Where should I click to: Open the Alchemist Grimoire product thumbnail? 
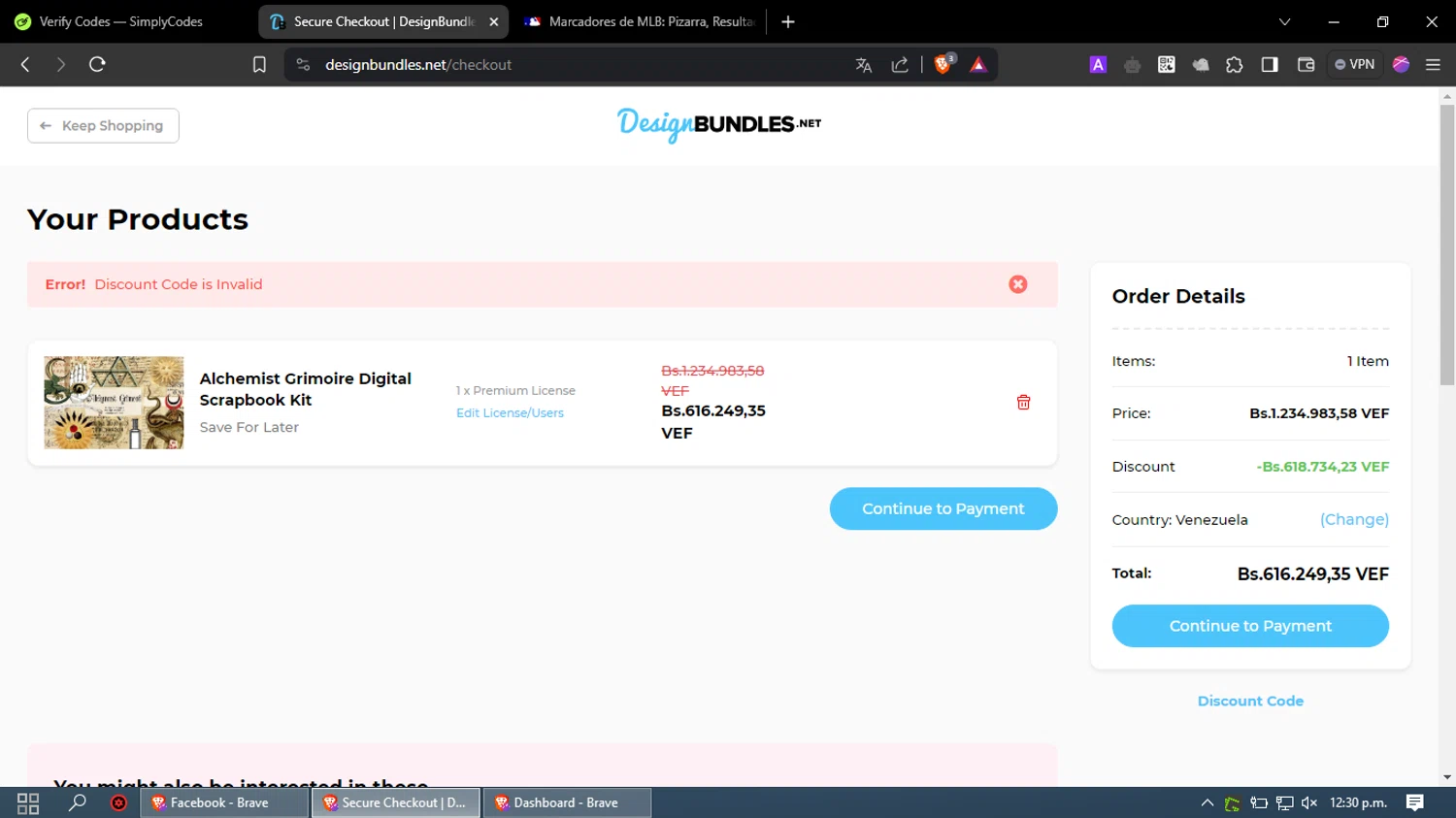coord(114,402)
